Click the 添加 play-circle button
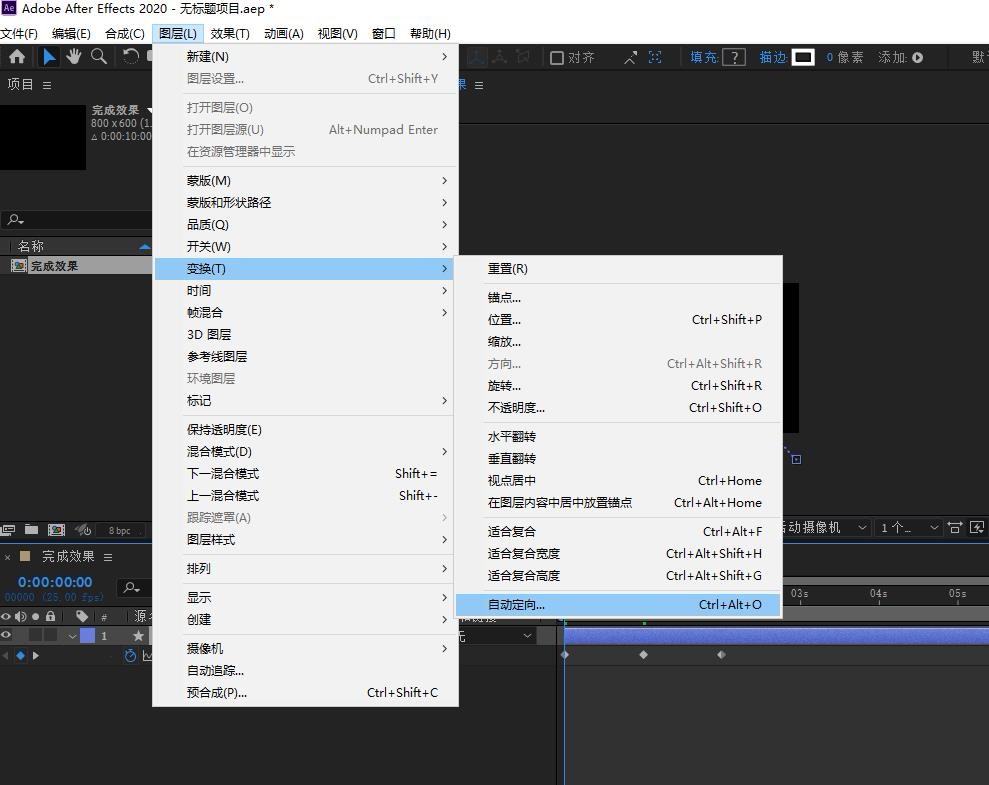 pyautogui.click(x=918, y=57)
